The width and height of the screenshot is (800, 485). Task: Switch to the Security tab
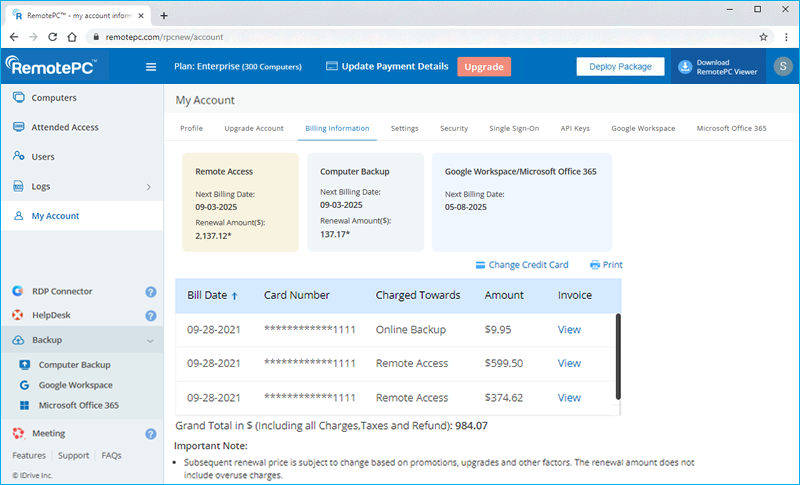pyautogui.click(x=453, y=129)
